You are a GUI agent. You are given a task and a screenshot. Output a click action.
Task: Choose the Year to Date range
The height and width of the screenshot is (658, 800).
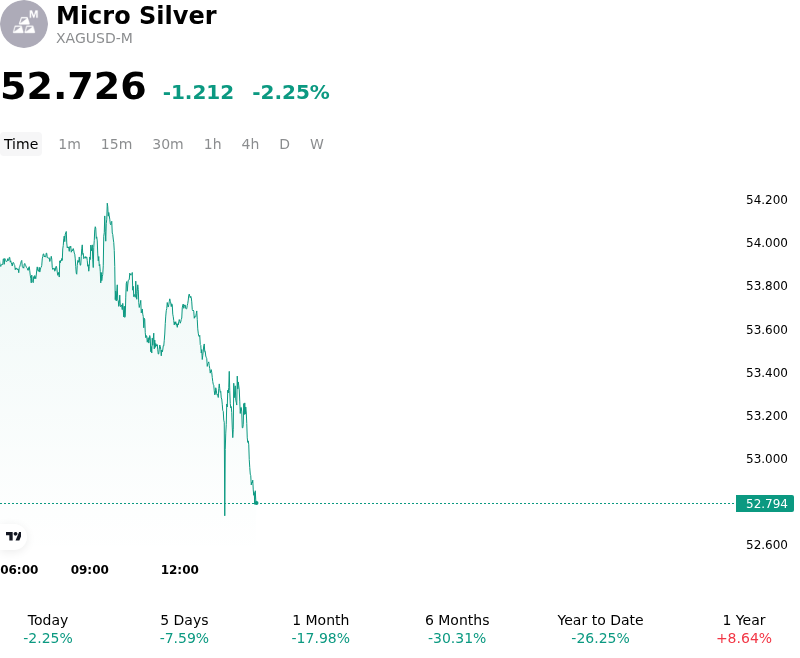click(600, 629)
